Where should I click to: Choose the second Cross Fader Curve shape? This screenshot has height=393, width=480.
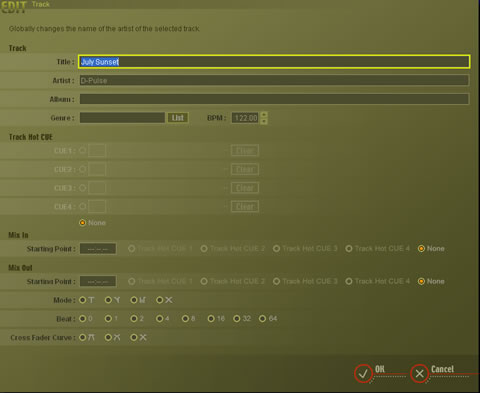(x=108, y=337)
